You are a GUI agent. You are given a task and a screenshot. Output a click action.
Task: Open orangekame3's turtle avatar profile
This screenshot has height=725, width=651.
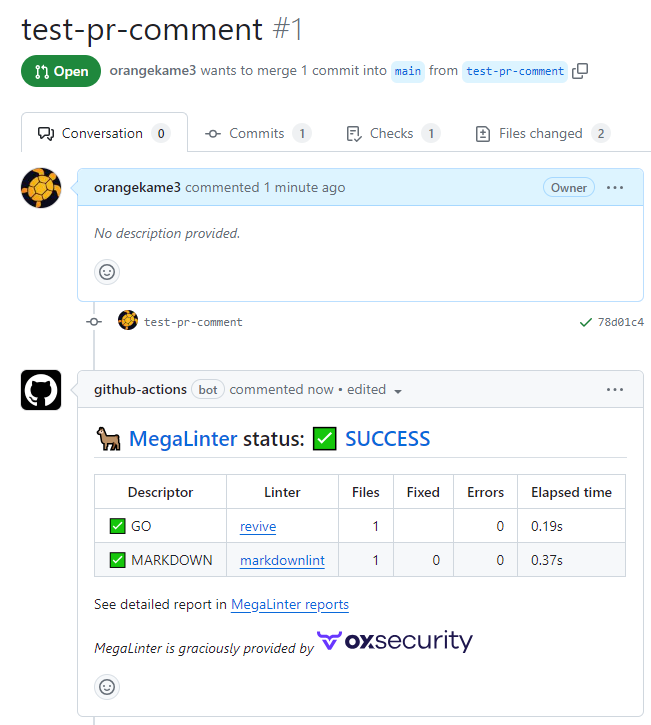click(x=41, y=188)
